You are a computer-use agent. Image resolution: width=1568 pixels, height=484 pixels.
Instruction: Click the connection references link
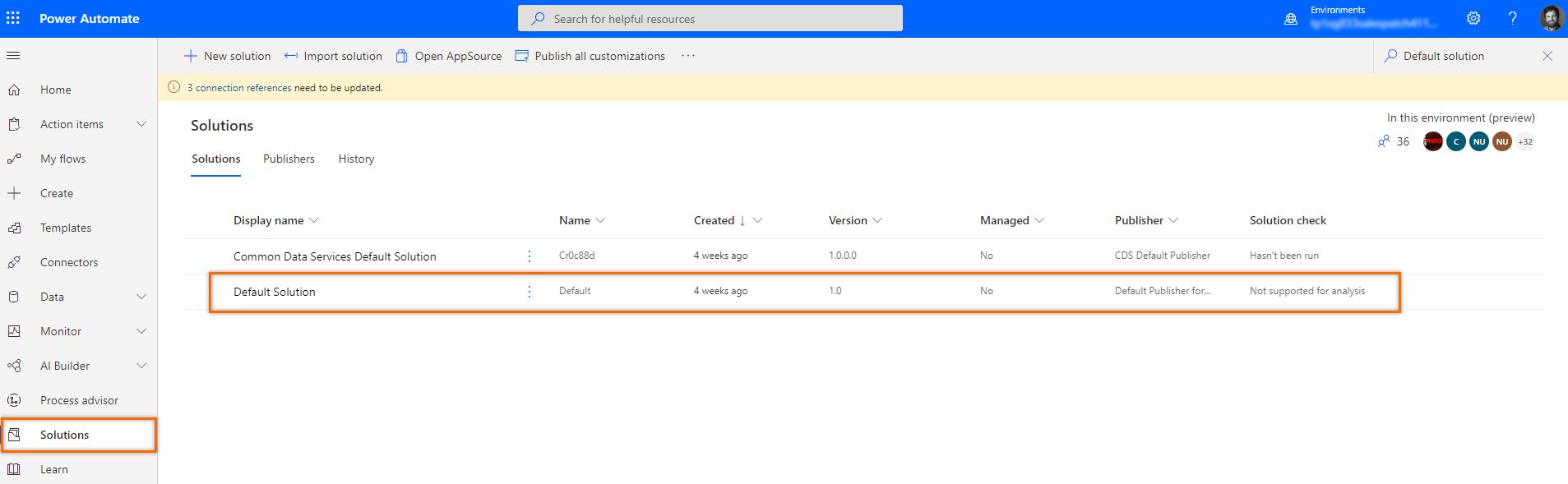pyautogui.click(x=239, y=88)
